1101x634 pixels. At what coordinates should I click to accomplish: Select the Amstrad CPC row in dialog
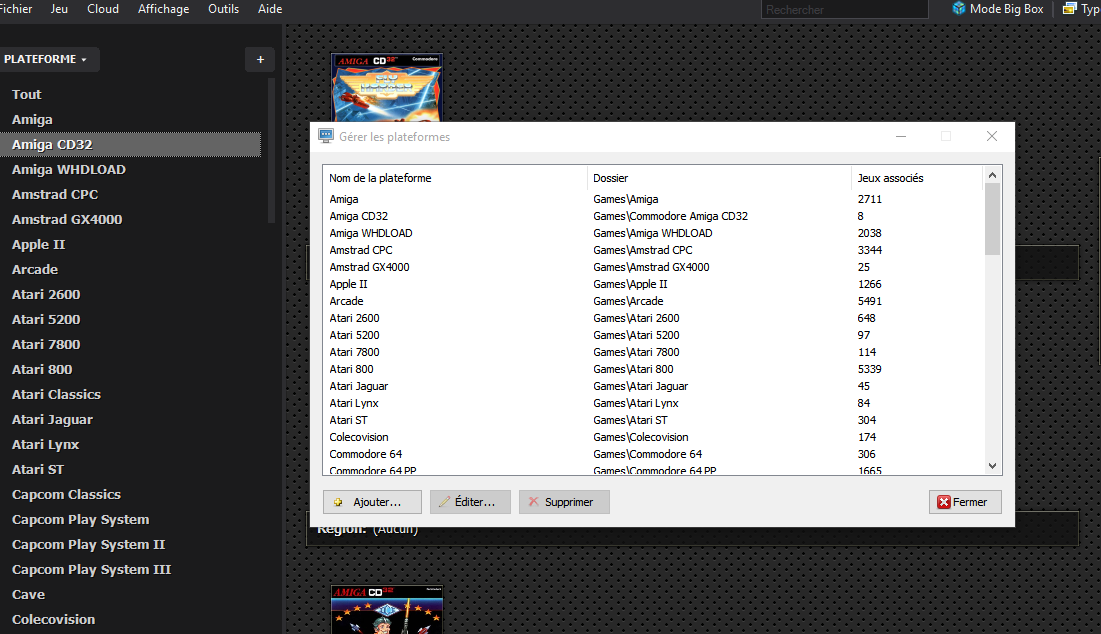coord(653,250)
